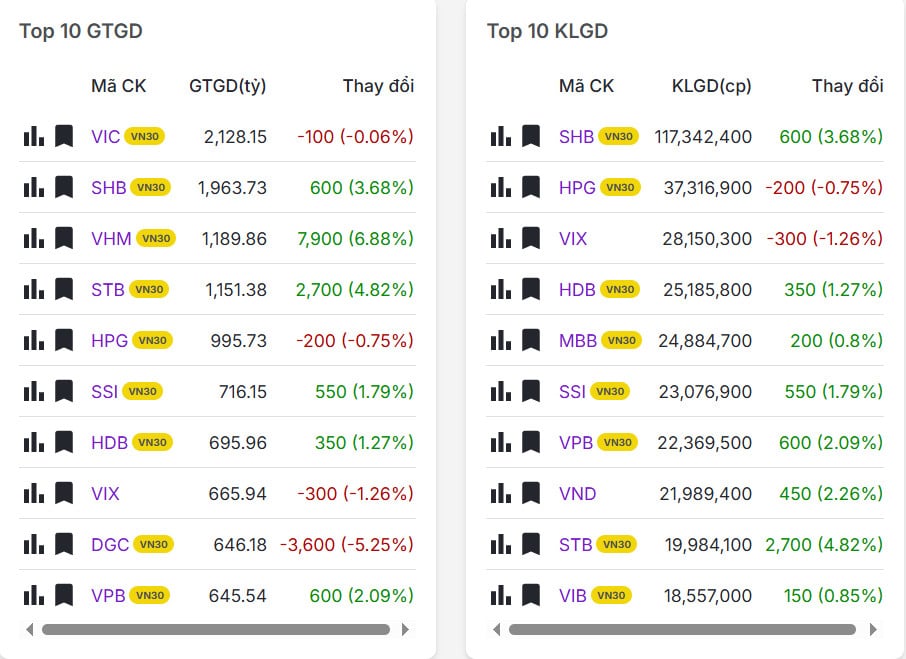906x659 pixels.
Task: Bookmark SHB in Top 10 GTGD list
Action: pyautogui.click(x=64, y=187)
